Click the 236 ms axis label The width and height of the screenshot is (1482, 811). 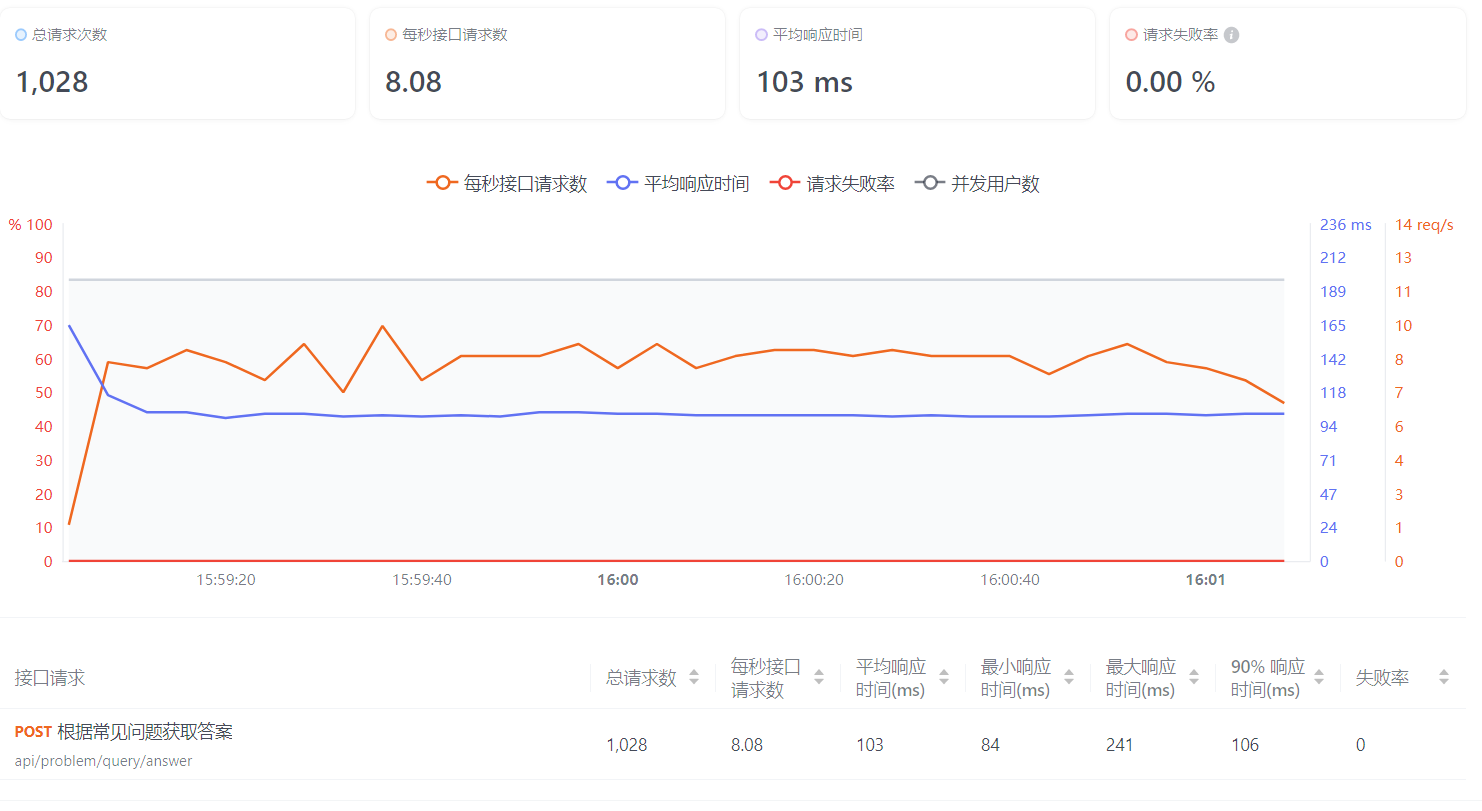(x=1346, y=225)
